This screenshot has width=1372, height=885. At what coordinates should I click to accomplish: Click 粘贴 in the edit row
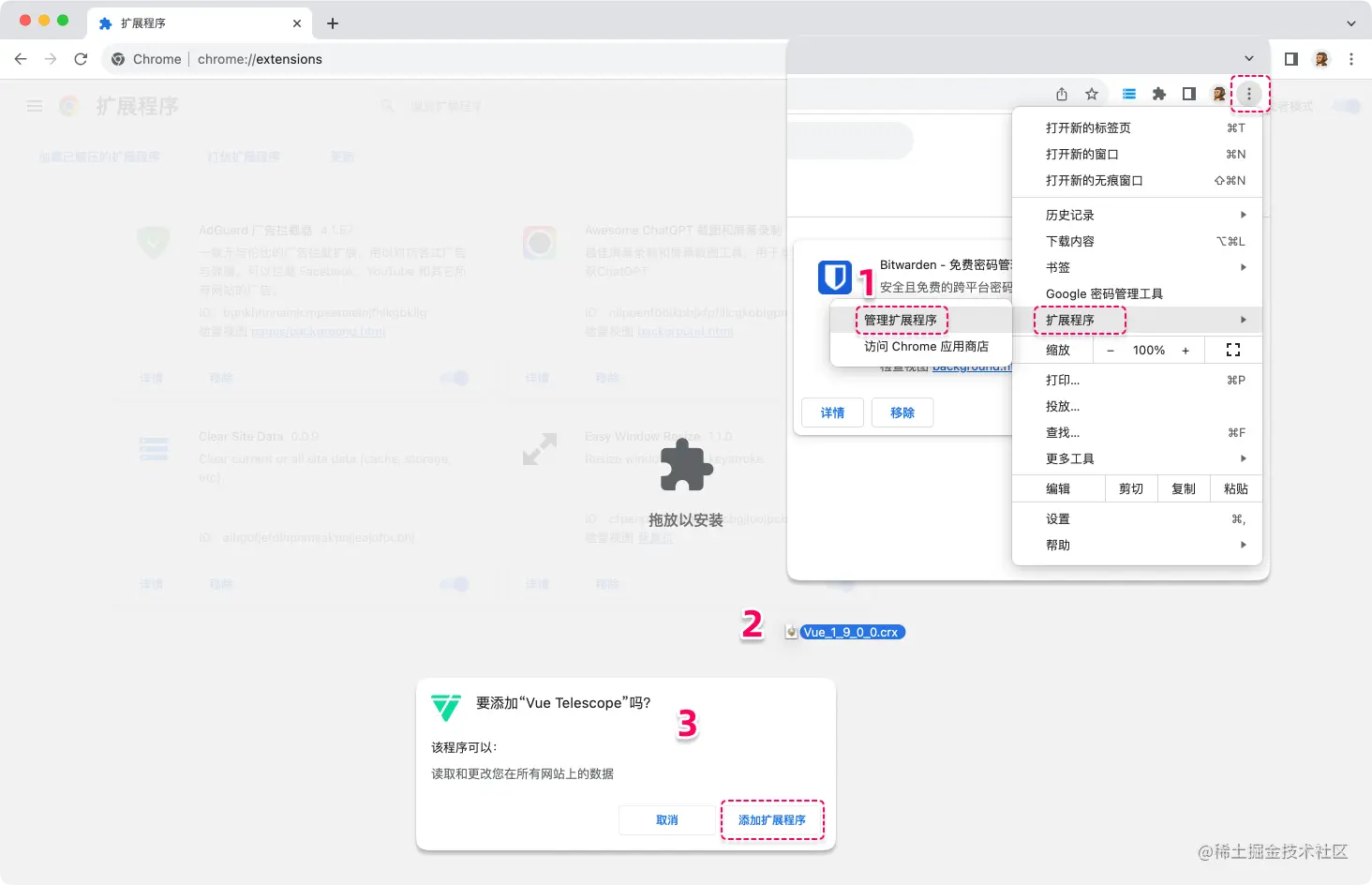point(1236,488)
